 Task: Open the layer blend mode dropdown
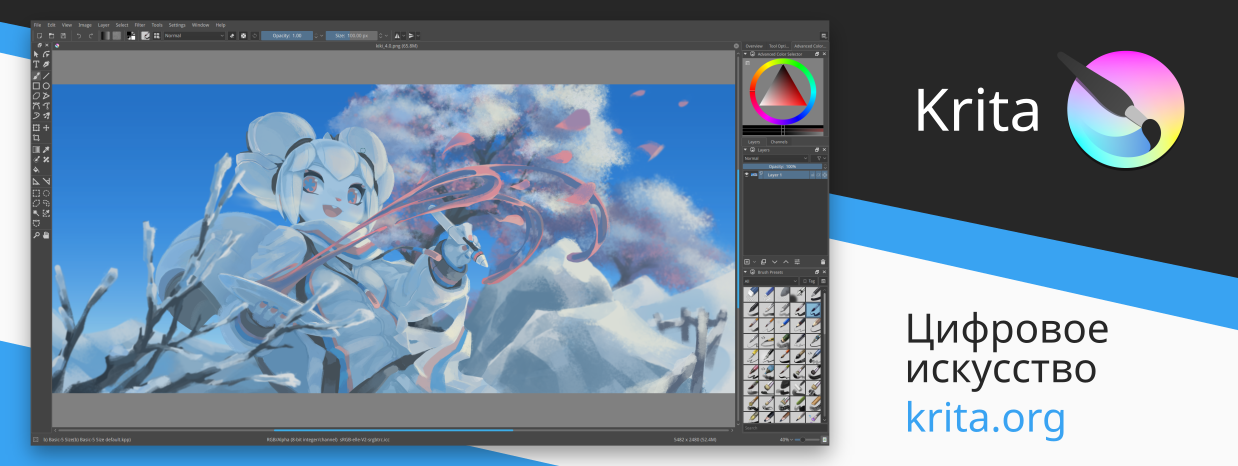775,158
